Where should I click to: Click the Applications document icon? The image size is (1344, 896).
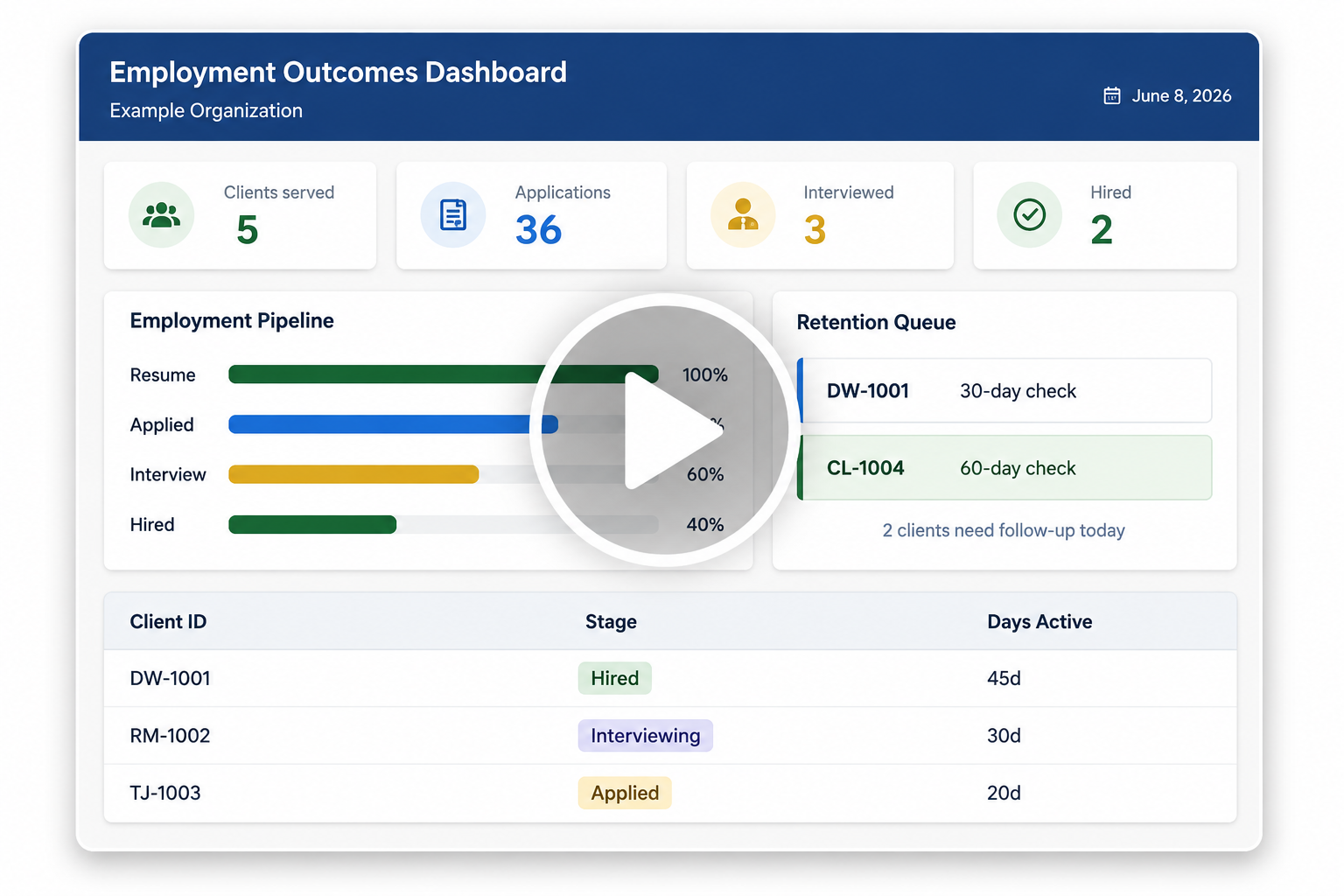452,215
